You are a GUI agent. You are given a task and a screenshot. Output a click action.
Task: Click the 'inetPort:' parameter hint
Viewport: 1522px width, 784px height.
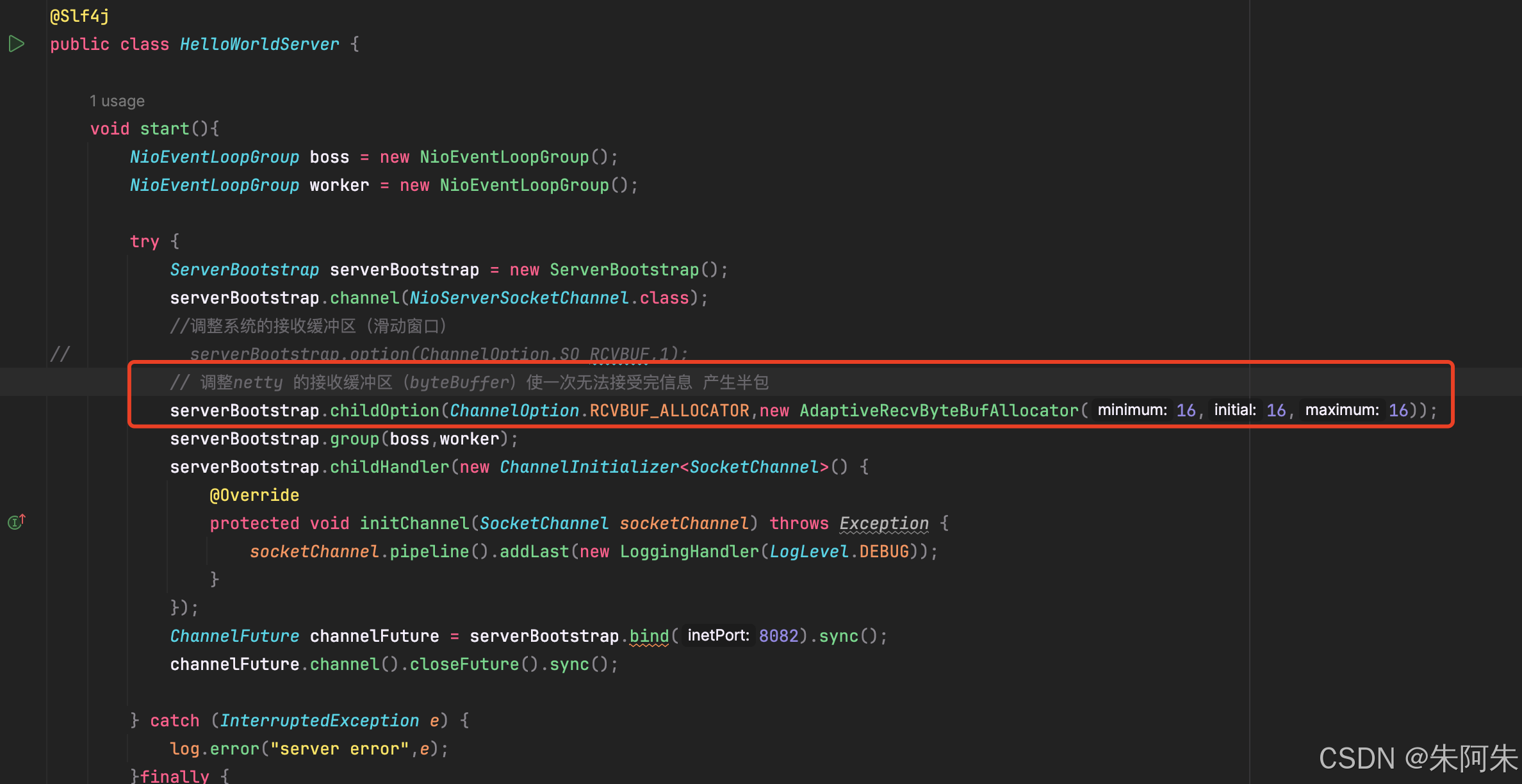(718, 635)
